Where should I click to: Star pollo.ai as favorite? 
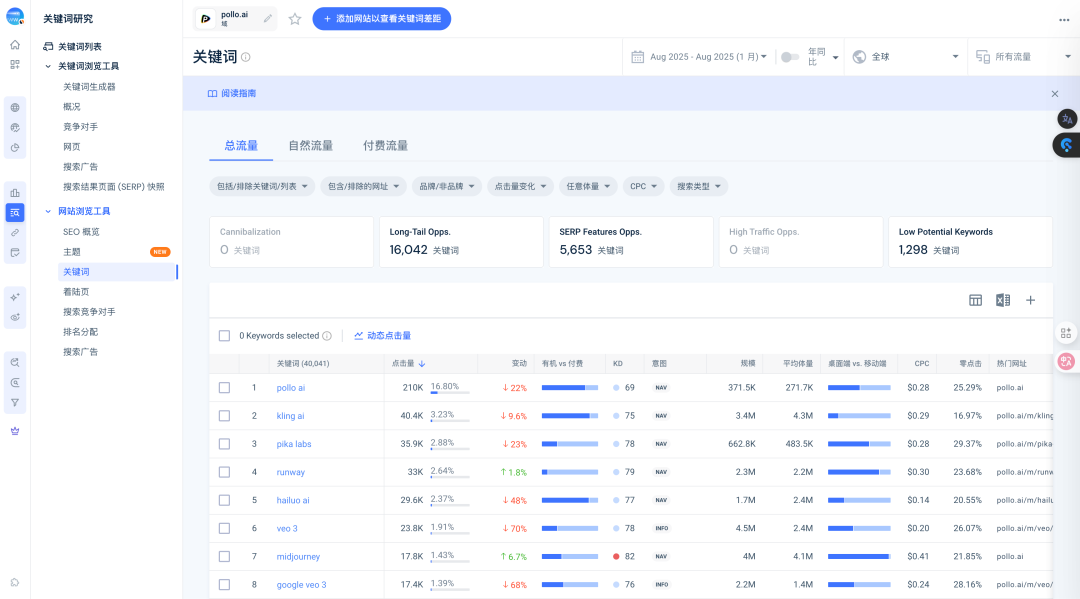pos(295,19)
